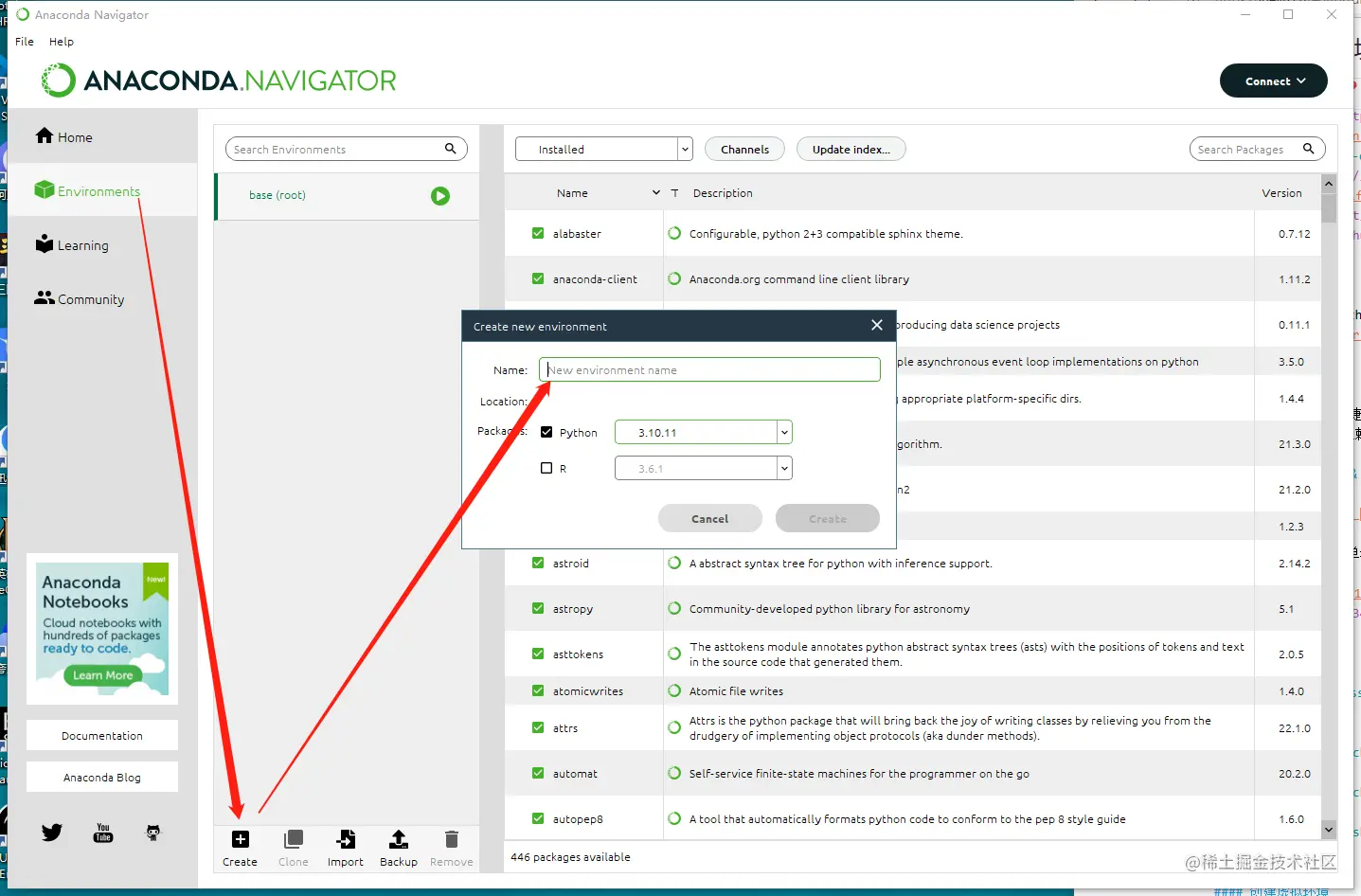Click the Description column header
This screenshot has width=1361, height=896.
click(x=723, y=192)
